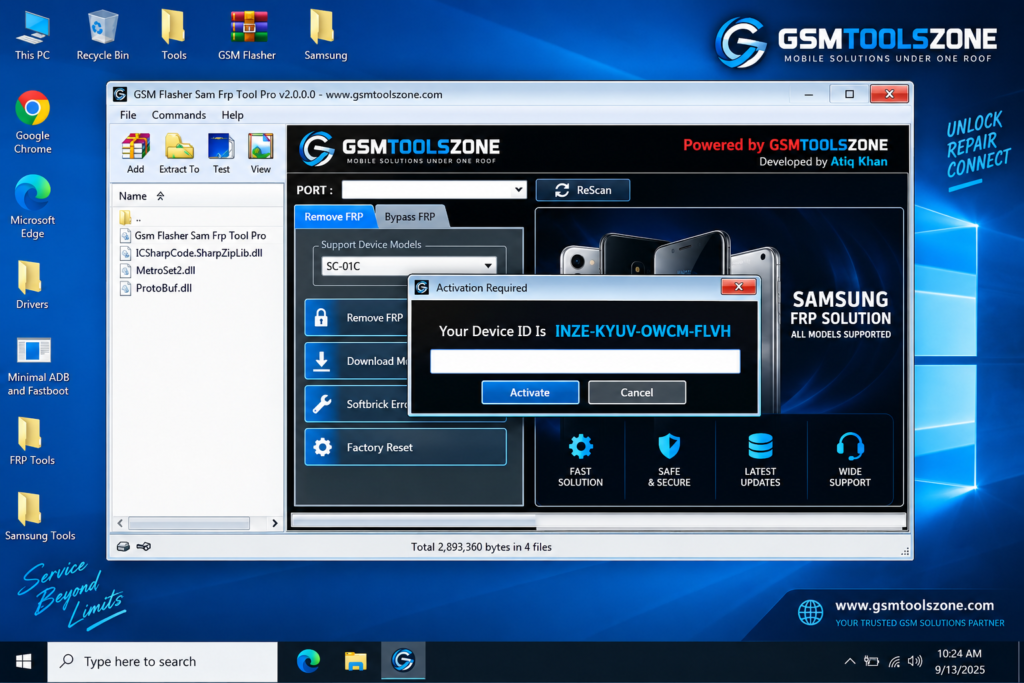This screenshot has width=1024, height=683.
Task: Switch to the Bypass FRP tab
Action: tap(409, 217)
